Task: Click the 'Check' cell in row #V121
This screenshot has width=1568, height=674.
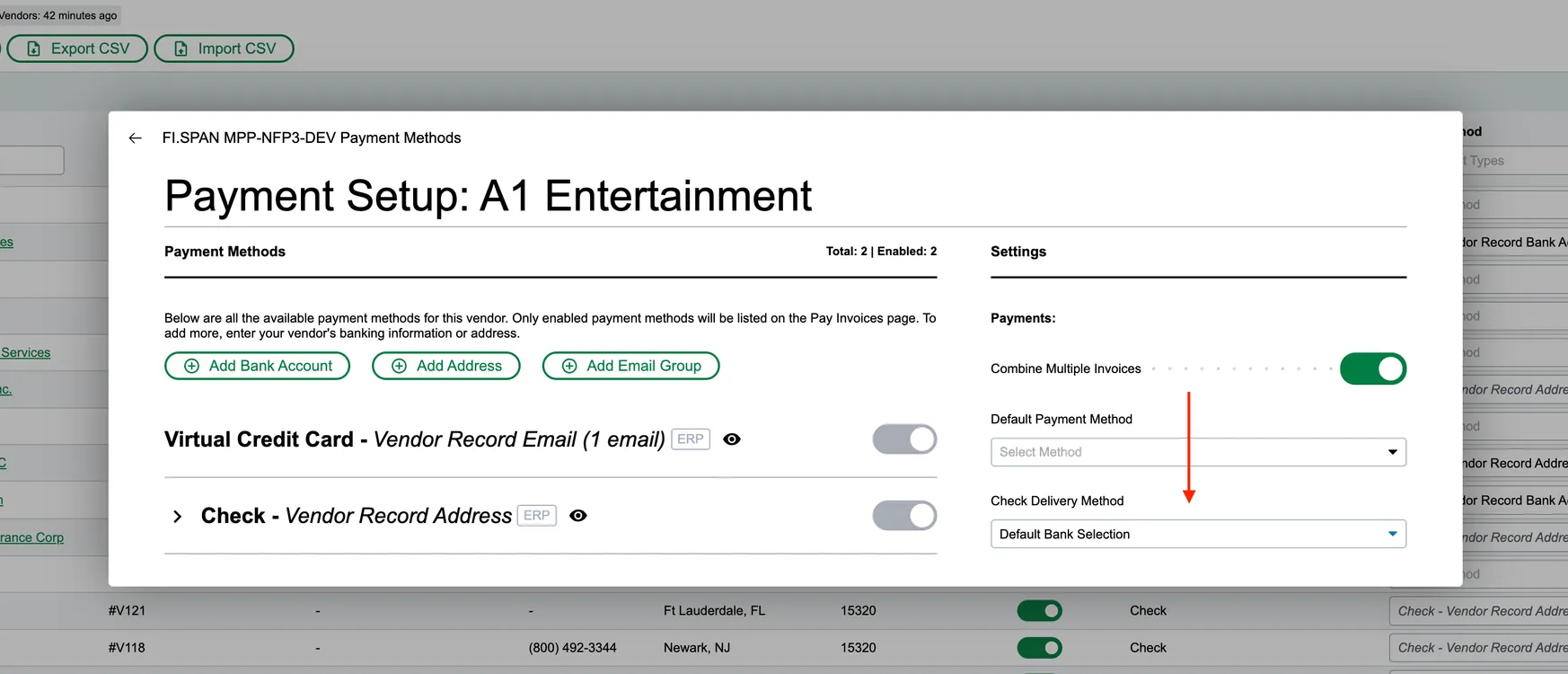Action: 1148,611
